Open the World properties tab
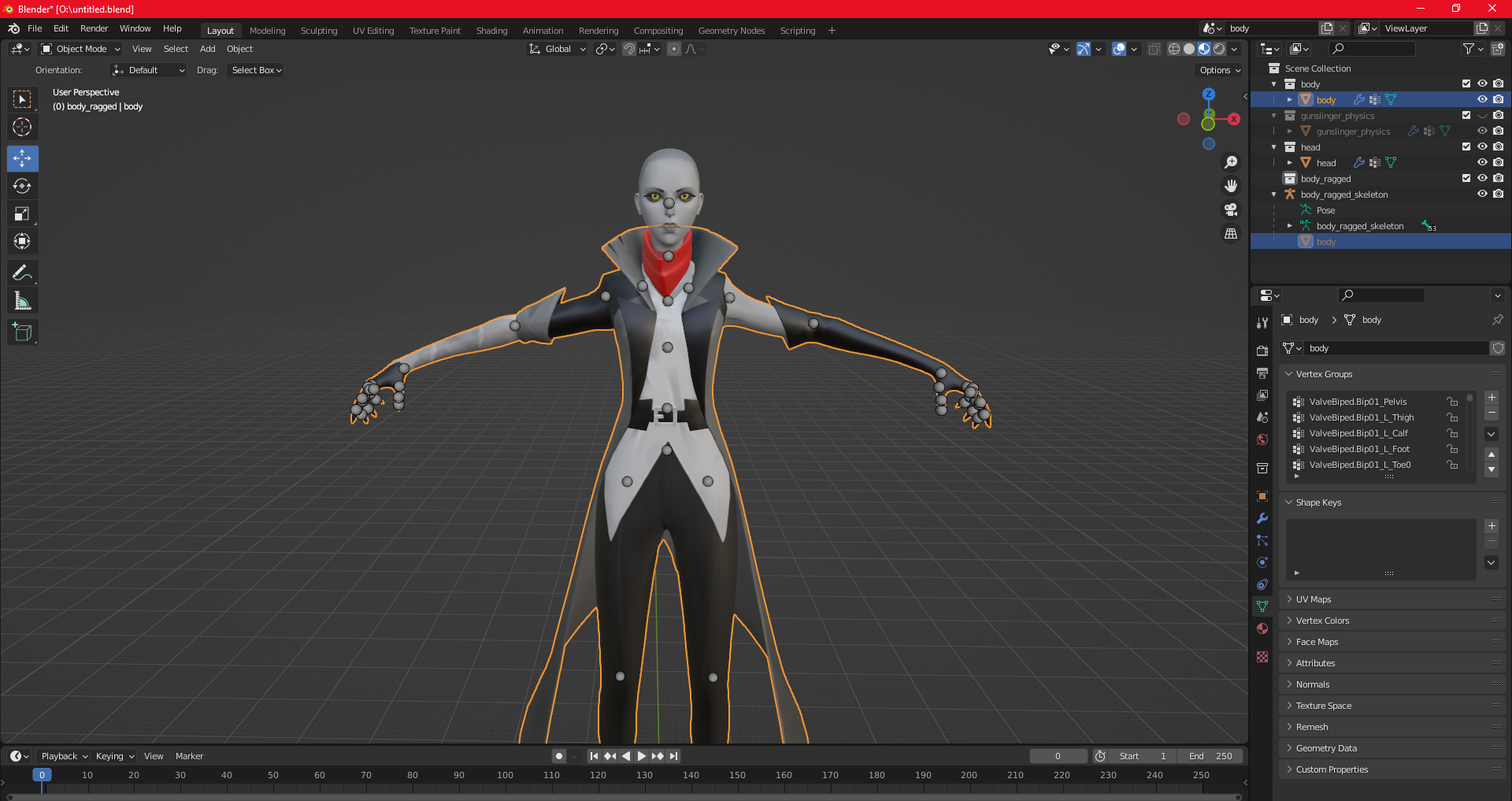Screen dimensions: 1512x801 [1262, 439]
